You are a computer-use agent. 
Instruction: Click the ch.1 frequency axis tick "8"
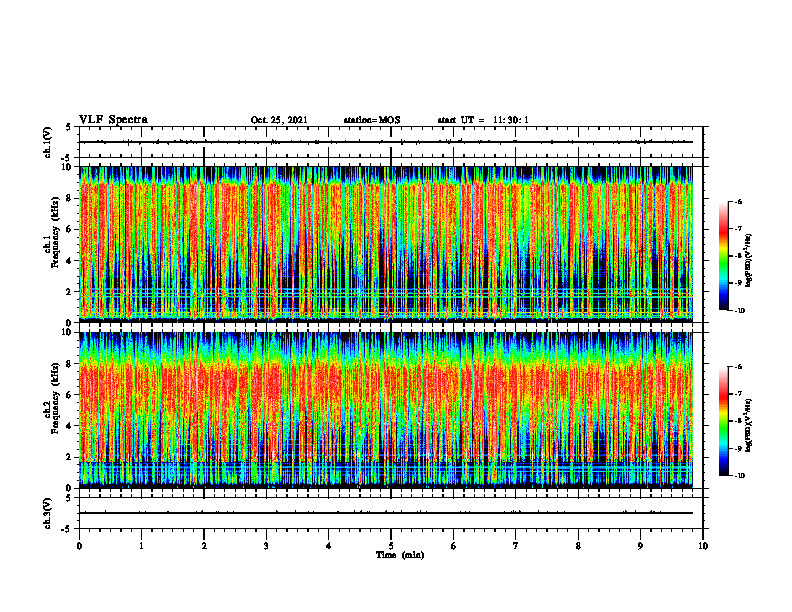click(x=70, y=198)
